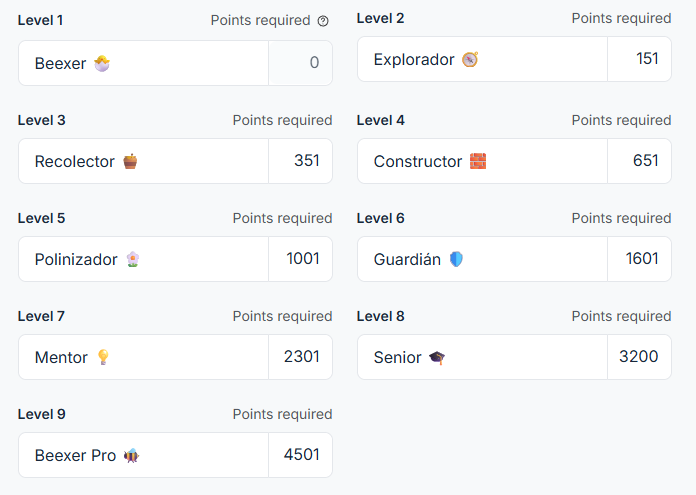This screenshot has height=495, width=696.
Task: Click the hatching chick emoji next to Beexer
Action: coord(102,63)
